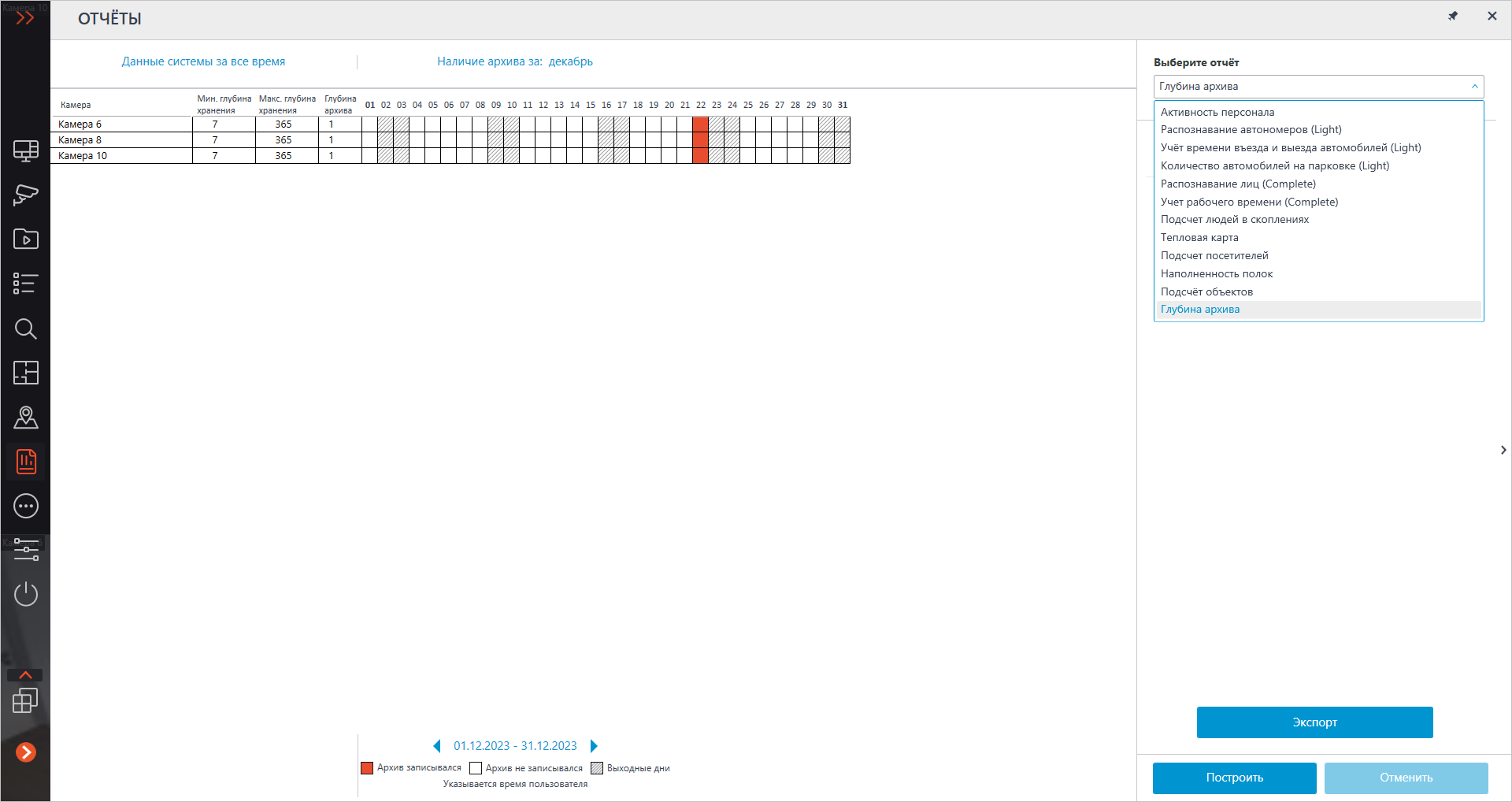Click date range 01.12.2023 - 31.12.2023
The height and width of the screenshot is (802, 1512).
[515, 746]
